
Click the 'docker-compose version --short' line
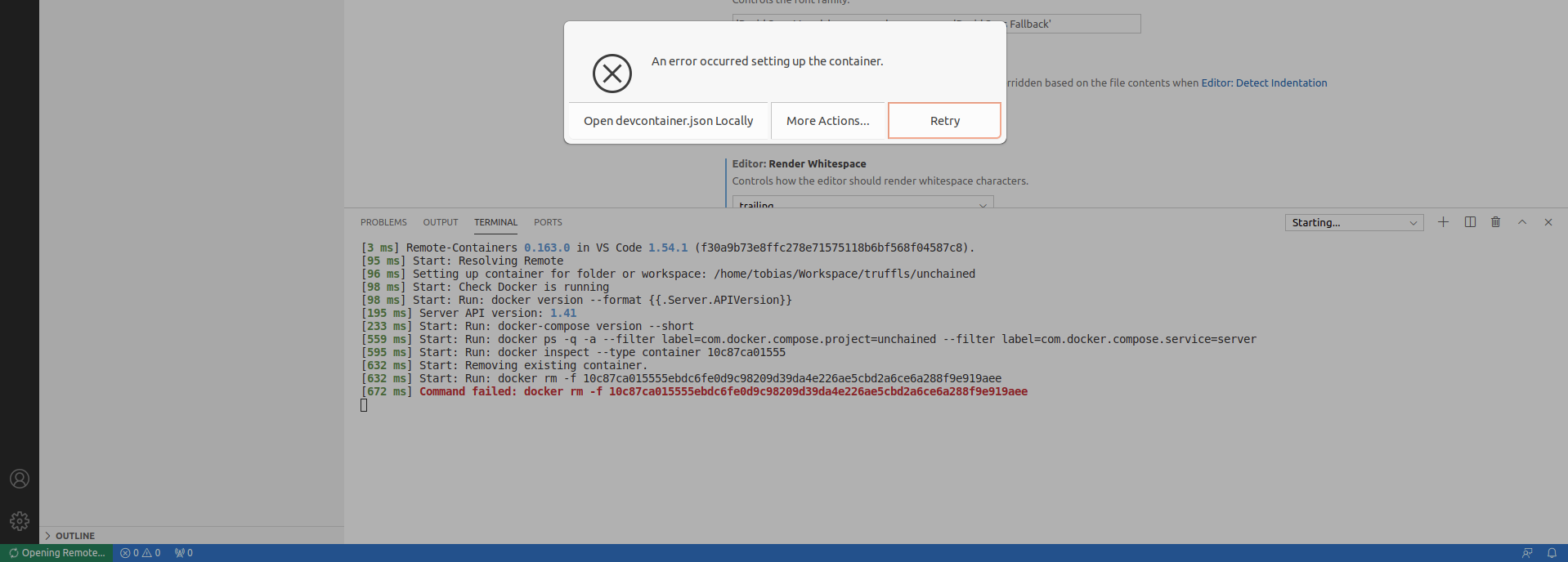527,327
